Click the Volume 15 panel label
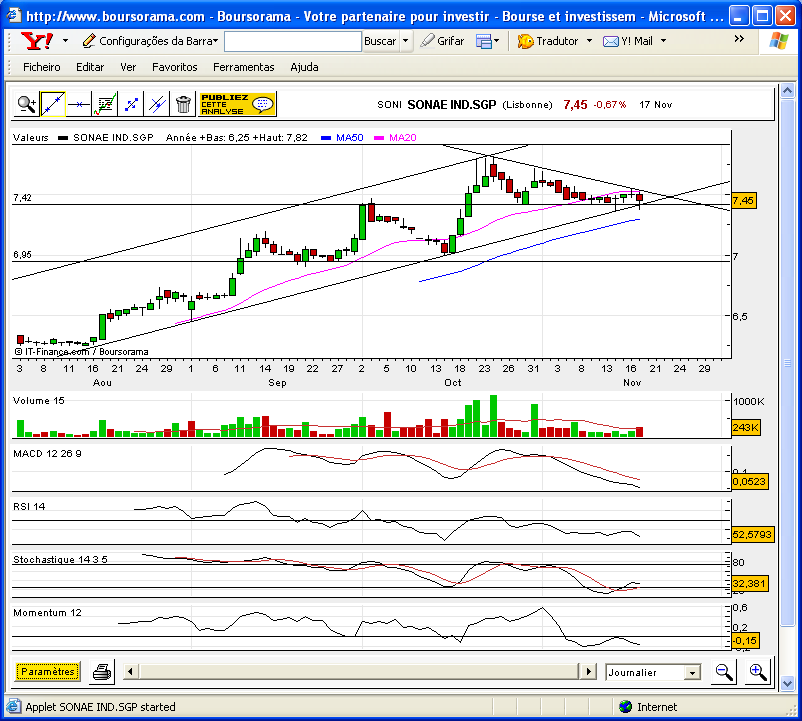The height and width of the screenshot is (721, 802). 39,401
